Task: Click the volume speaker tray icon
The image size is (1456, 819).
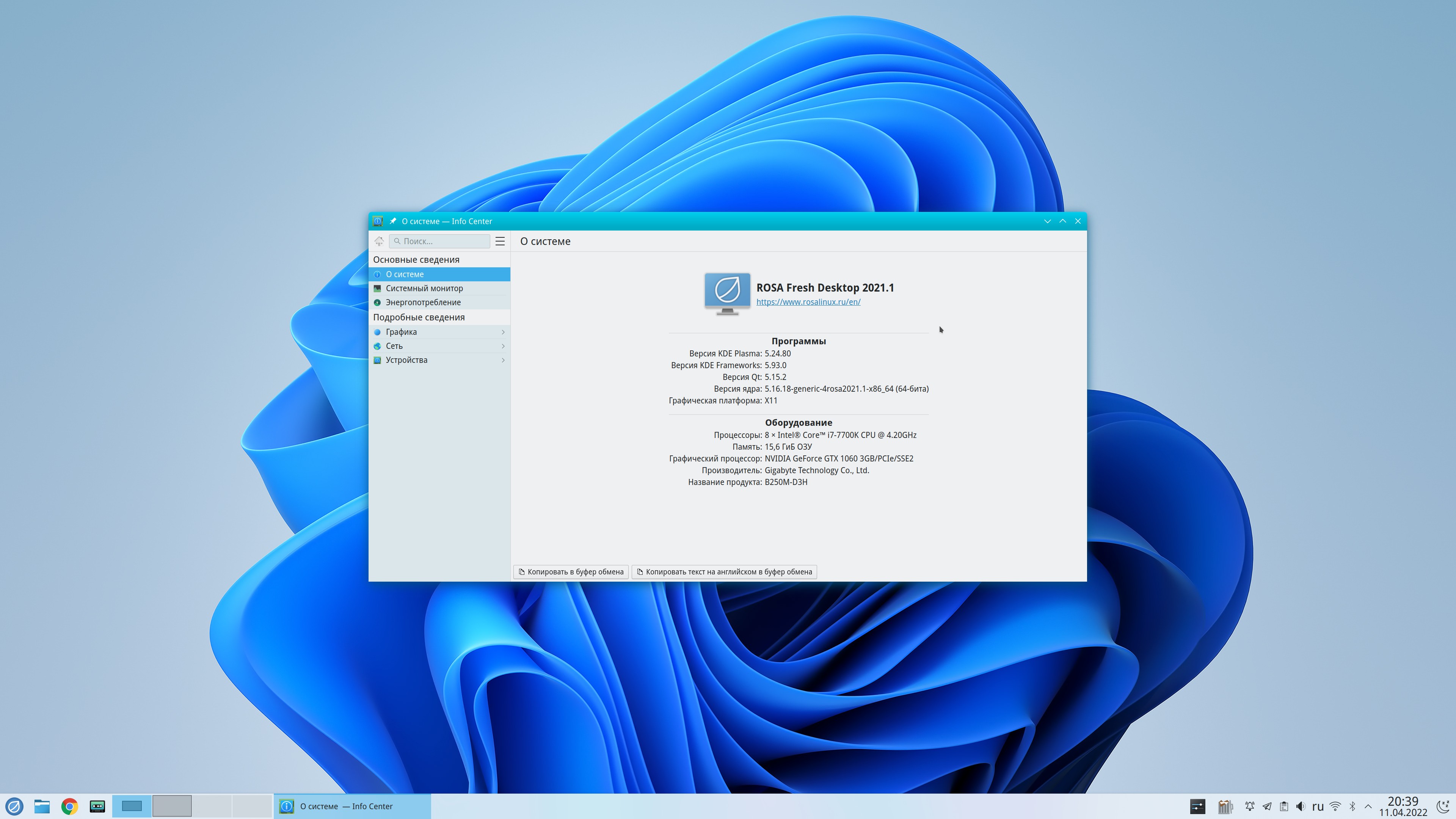Action: (x=1301, y=806)
